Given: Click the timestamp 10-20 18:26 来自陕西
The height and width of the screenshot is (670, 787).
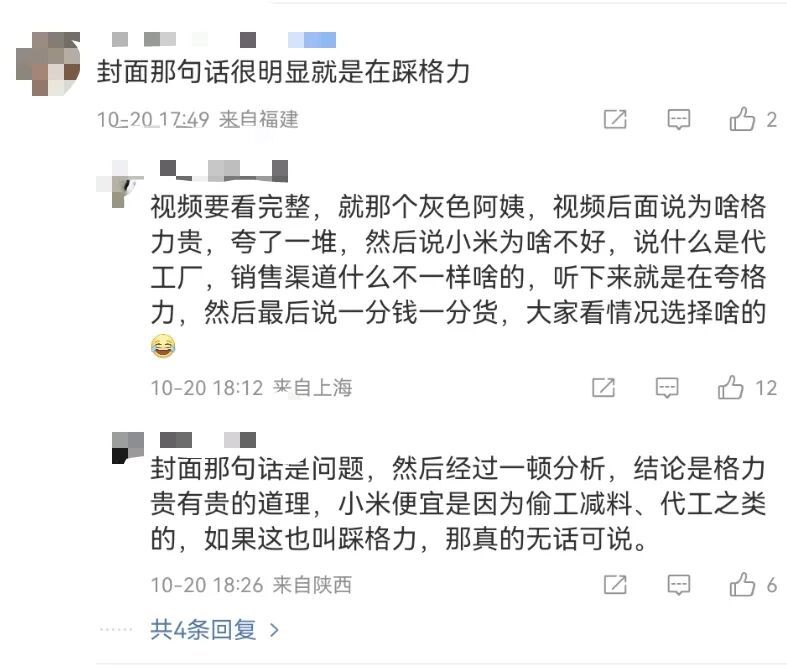Looking at the screenshot, I should (251, 584).
